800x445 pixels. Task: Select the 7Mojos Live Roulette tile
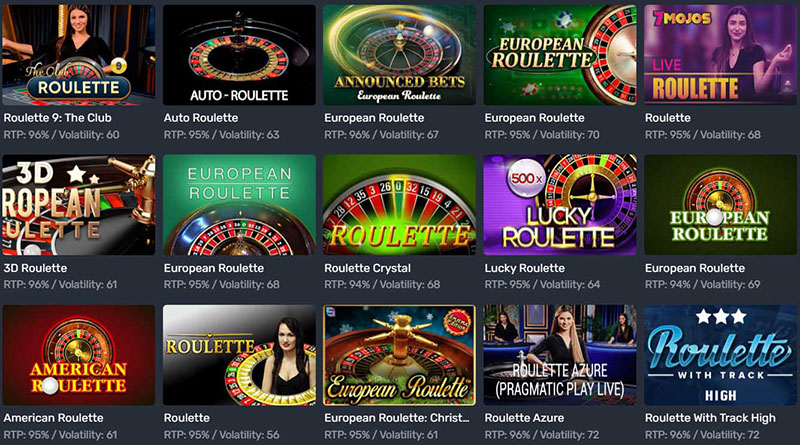(x=720, y=55)
